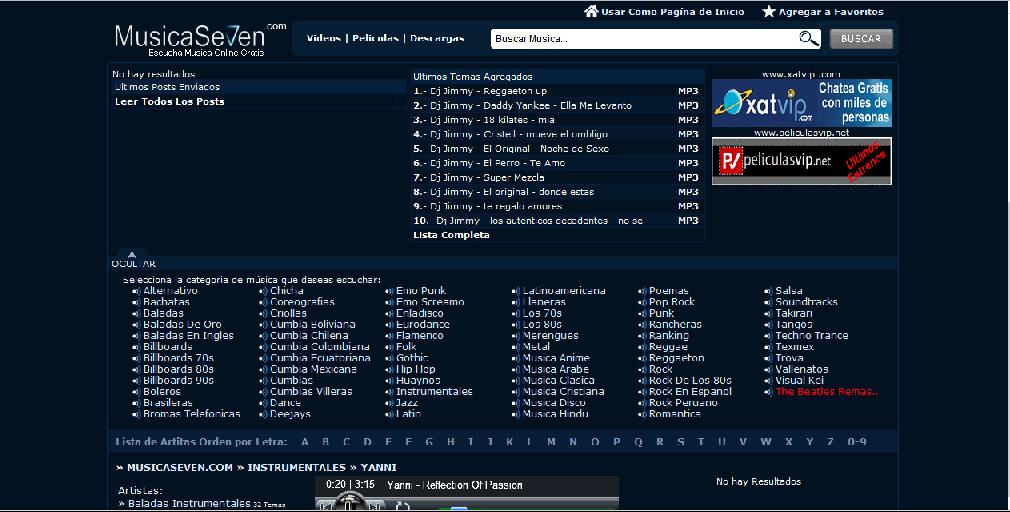Open the Soundtracks category
This screenshot has width=1010, height=512.
806,301
